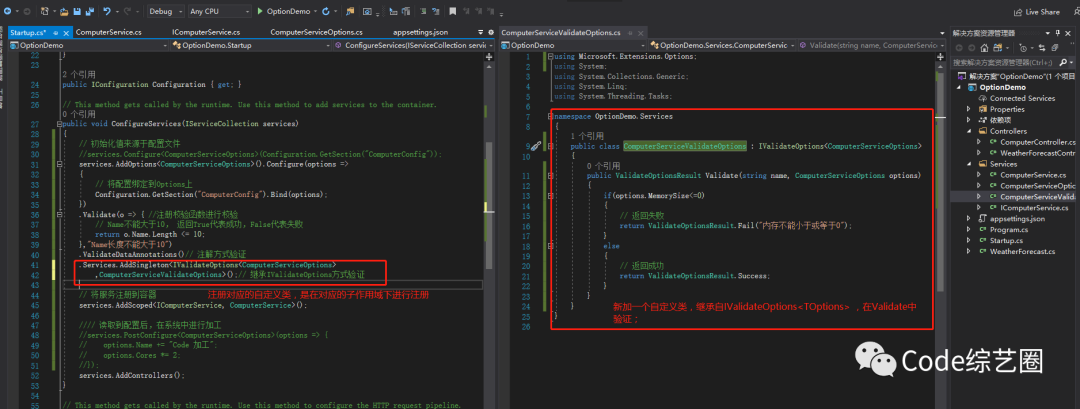
Task: Click the browser refresh icon in toolbar
Action: pyautogui.click(x=325, y=12)
